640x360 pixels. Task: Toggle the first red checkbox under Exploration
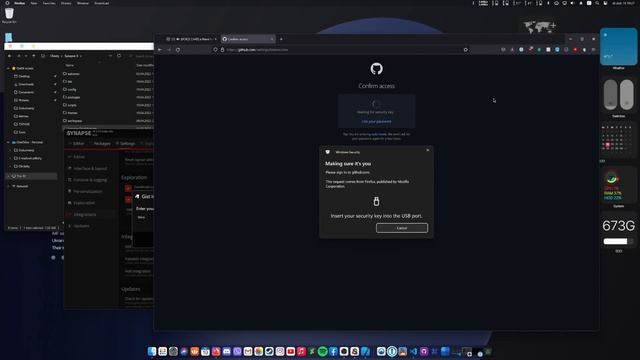[x=128, y=188]
